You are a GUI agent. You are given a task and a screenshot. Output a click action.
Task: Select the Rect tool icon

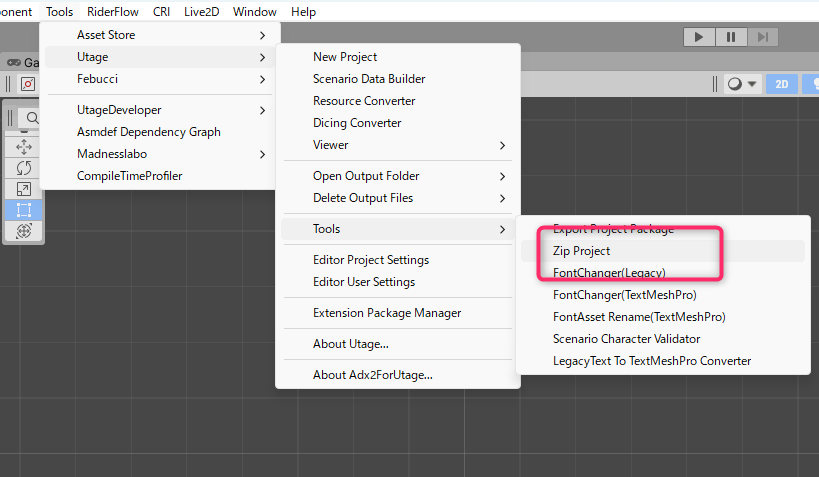tap(25, 209)
